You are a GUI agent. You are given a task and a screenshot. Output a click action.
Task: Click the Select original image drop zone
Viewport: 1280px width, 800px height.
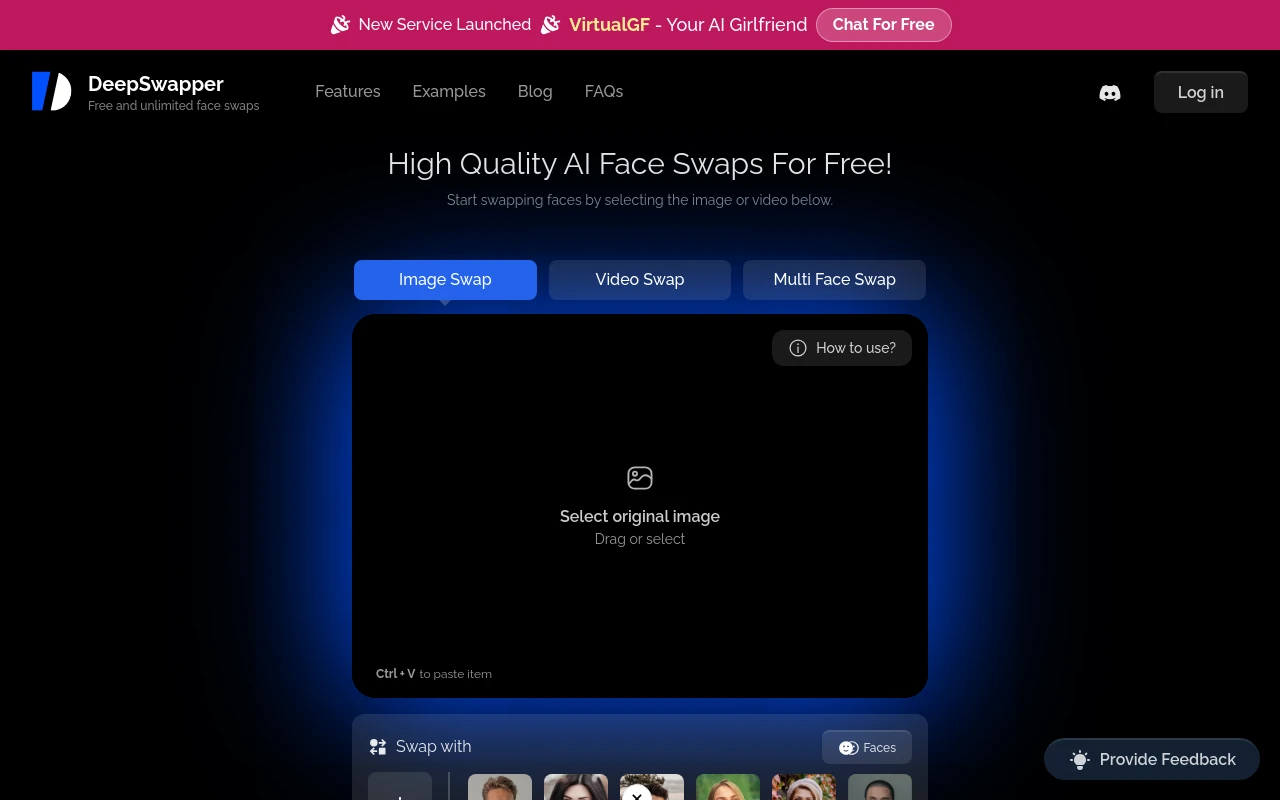point(640,506)
